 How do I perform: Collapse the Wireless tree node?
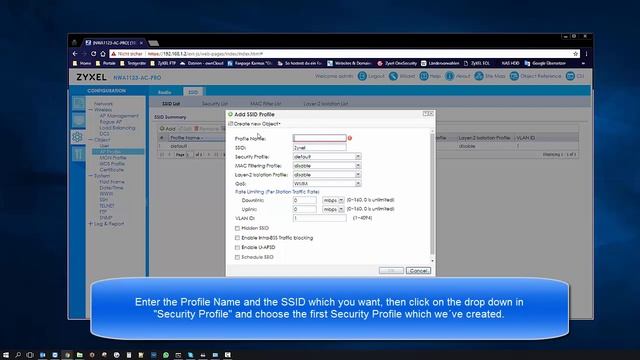click(x=90, y=110)
